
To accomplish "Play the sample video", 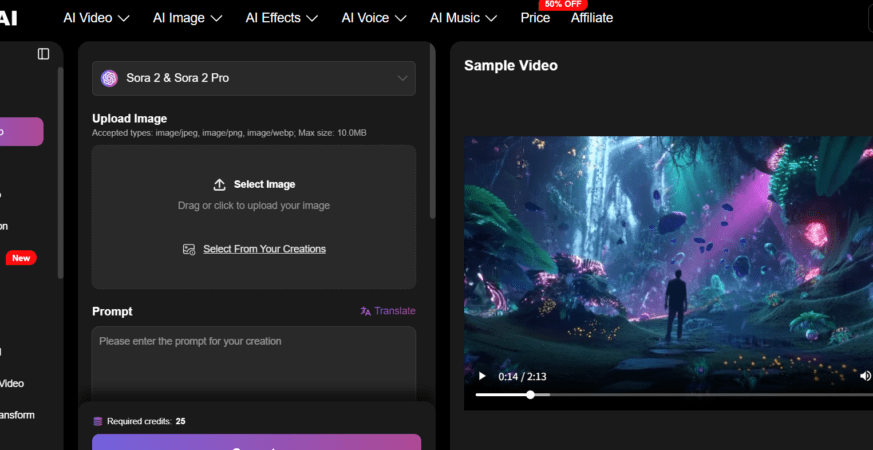I will 482,376.
